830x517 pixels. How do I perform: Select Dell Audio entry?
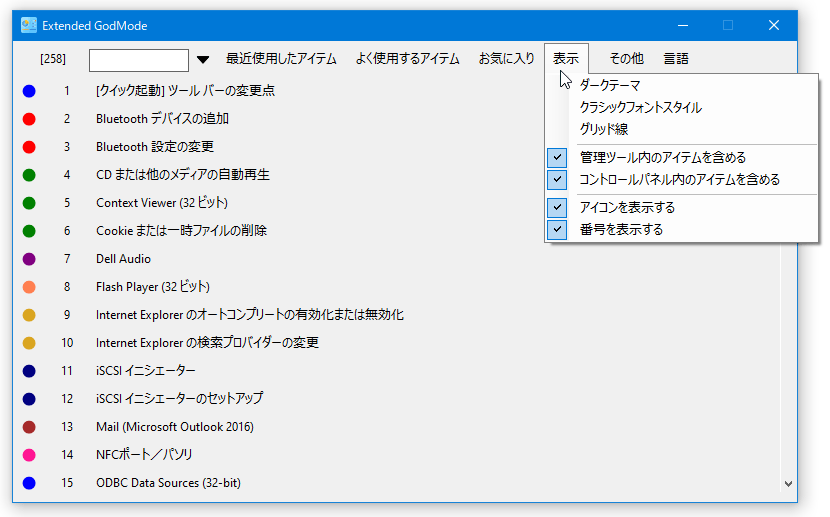point(123,259)
